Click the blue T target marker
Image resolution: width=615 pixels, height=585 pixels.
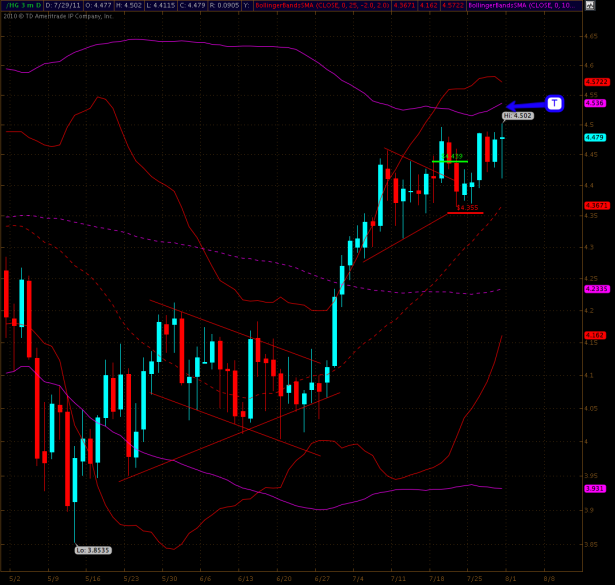555,103
